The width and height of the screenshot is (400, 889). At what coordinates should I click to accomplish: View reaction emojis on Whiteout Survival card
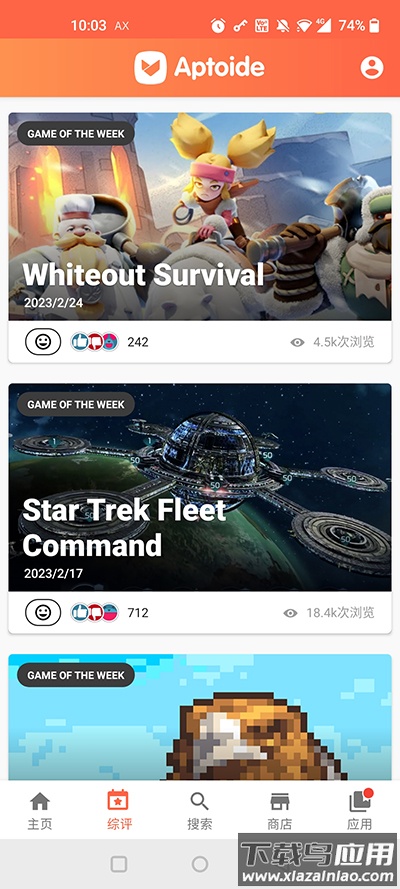(95, 342)
